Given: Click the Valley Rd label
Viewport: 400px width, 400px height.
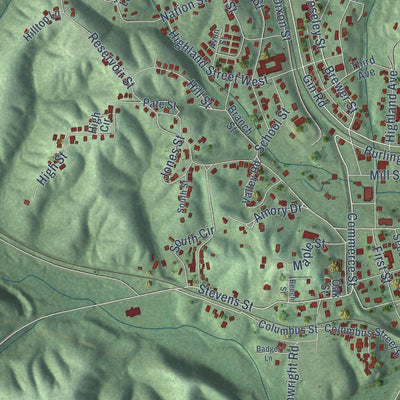Looking at the screenshot, I should [252, 182].
